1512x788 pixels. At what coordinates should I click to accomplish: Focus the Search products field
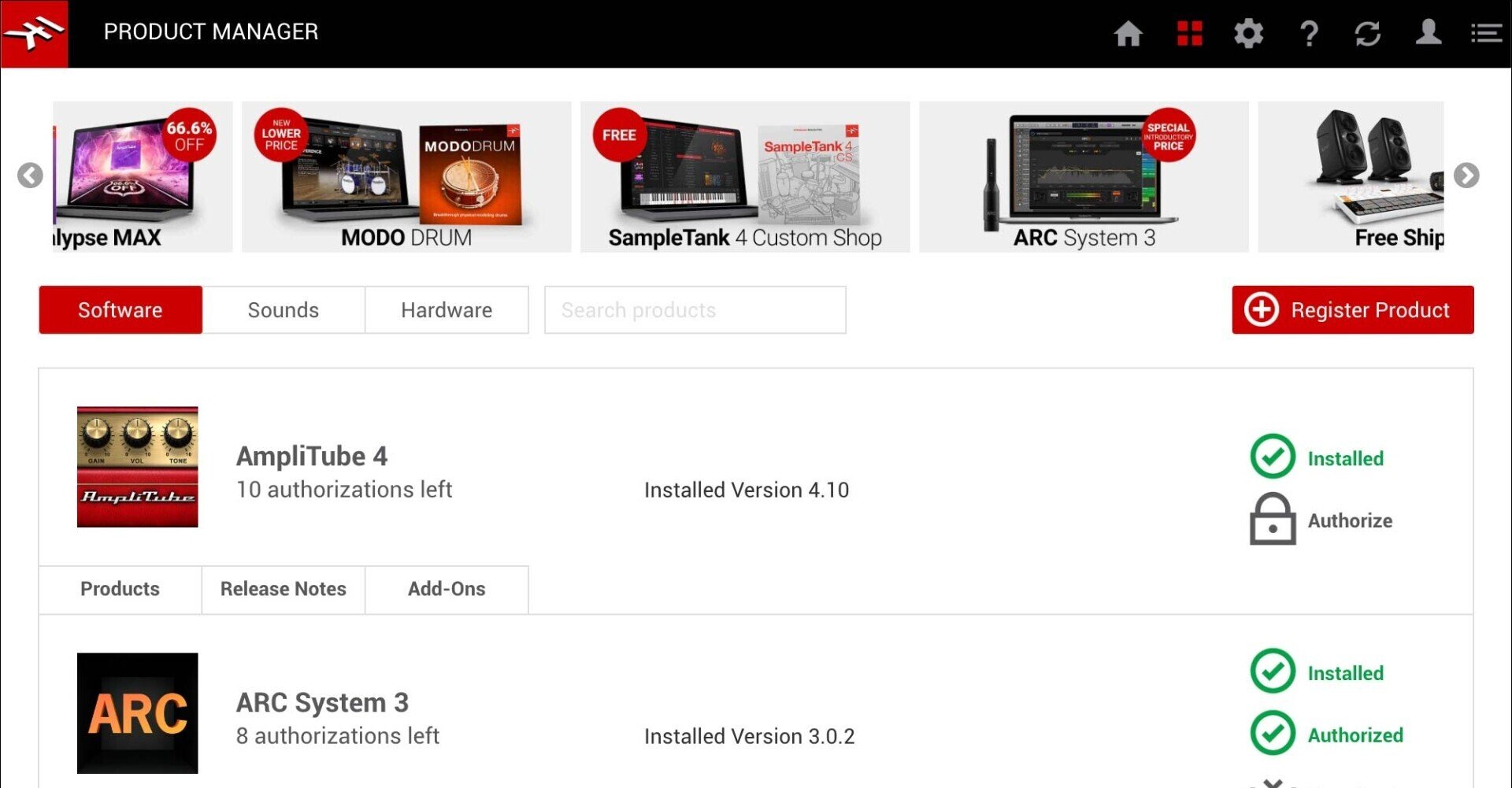tap(695, 310)
